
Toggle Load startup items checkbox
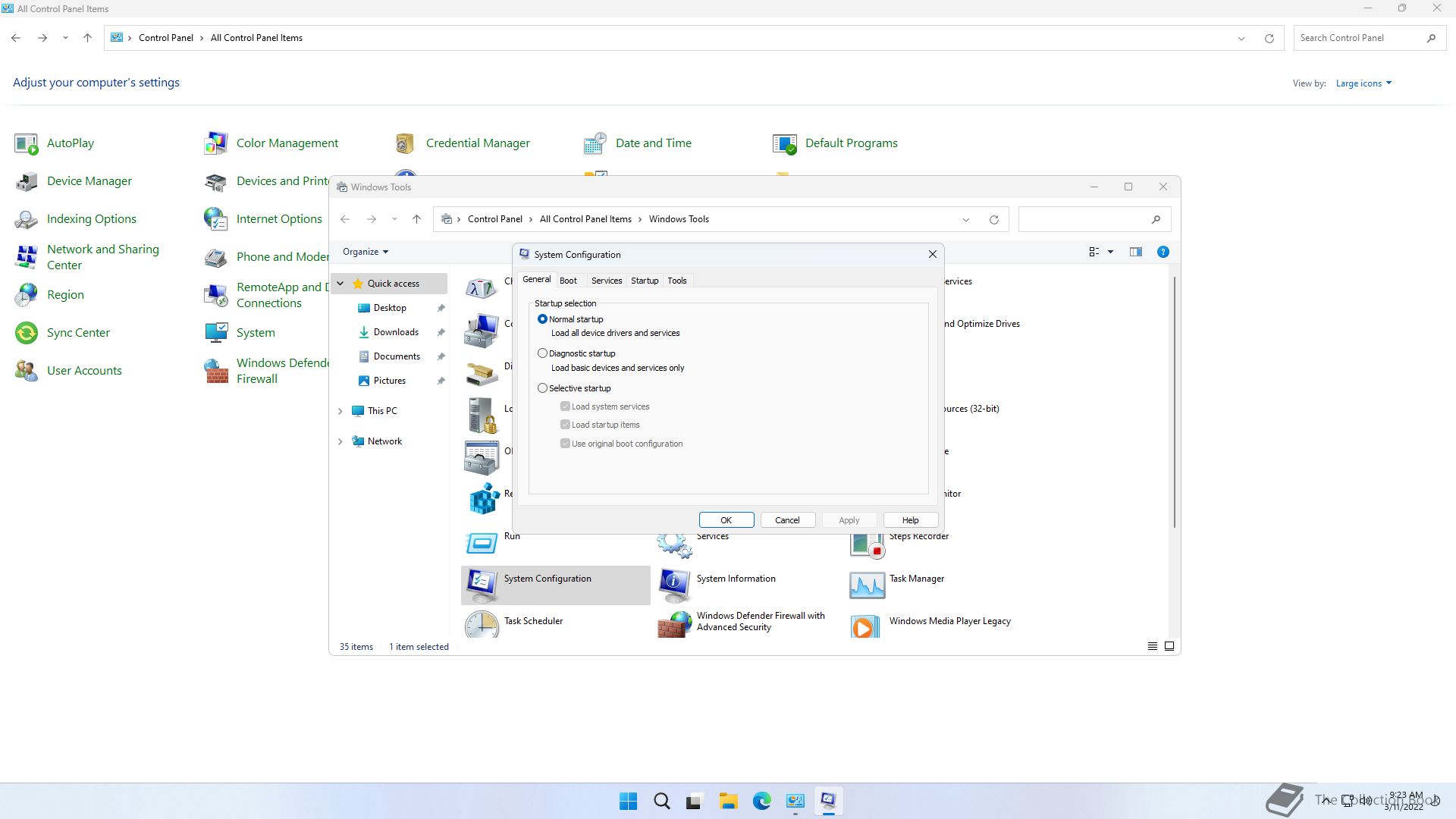tap(565, 425)
